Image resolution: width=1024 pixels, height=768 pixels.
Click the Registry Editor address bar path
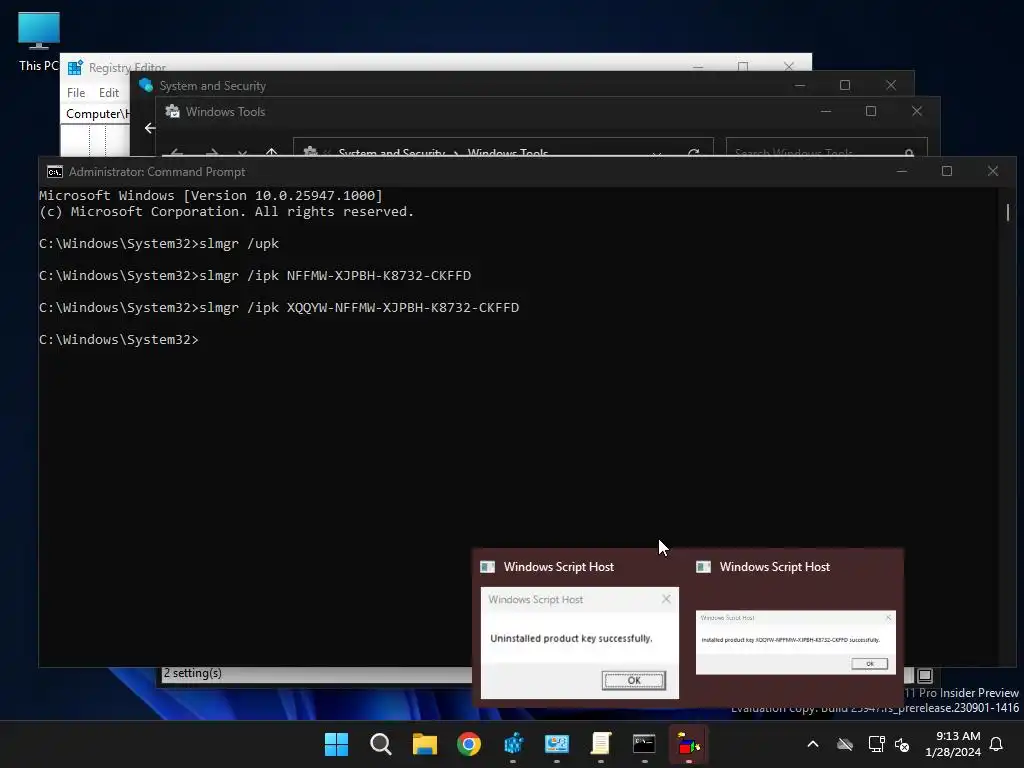point(97,114)
